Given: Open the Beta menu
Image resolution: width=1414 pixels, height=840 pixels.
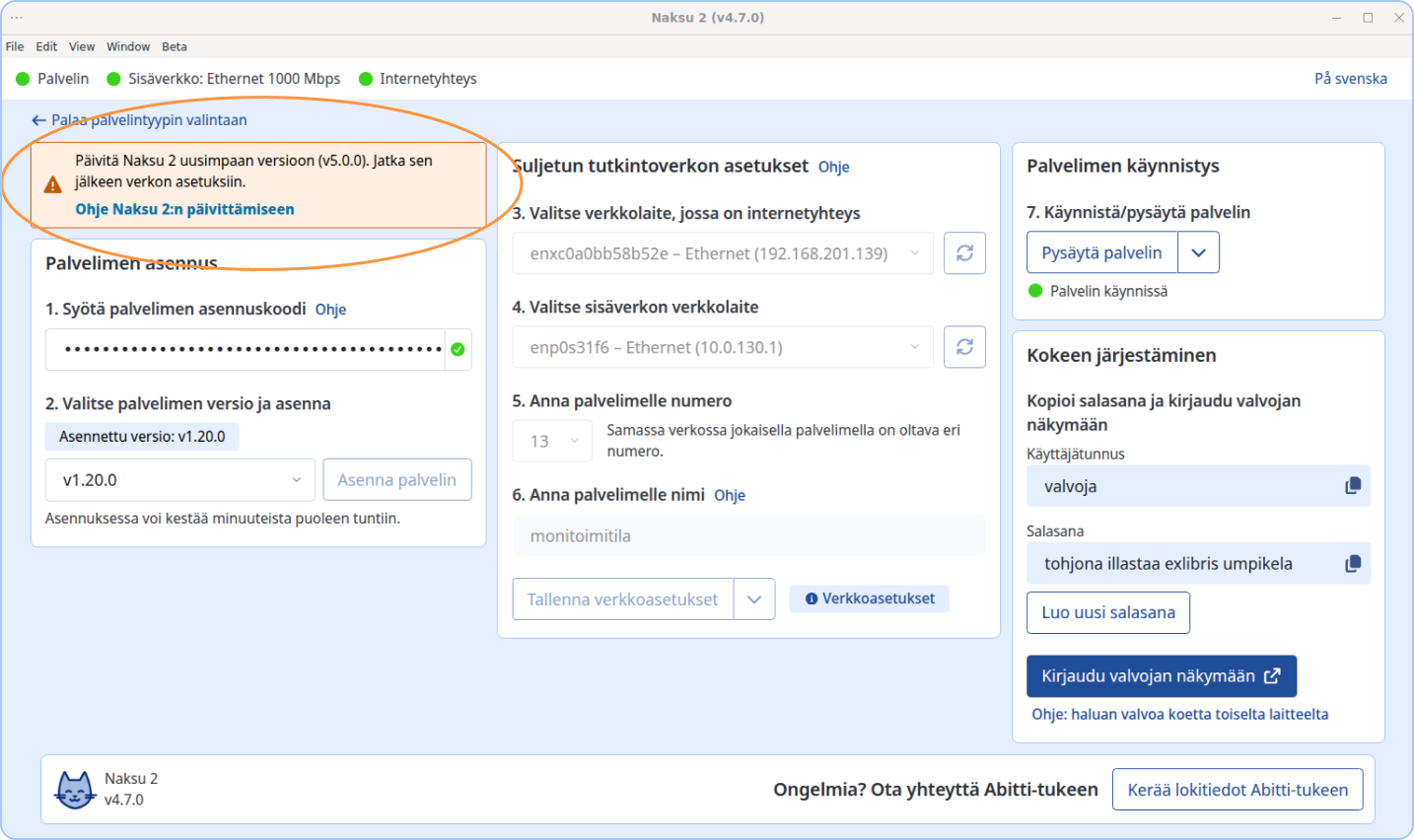Looking at the screenshot, I should click(x=175, y=46).
